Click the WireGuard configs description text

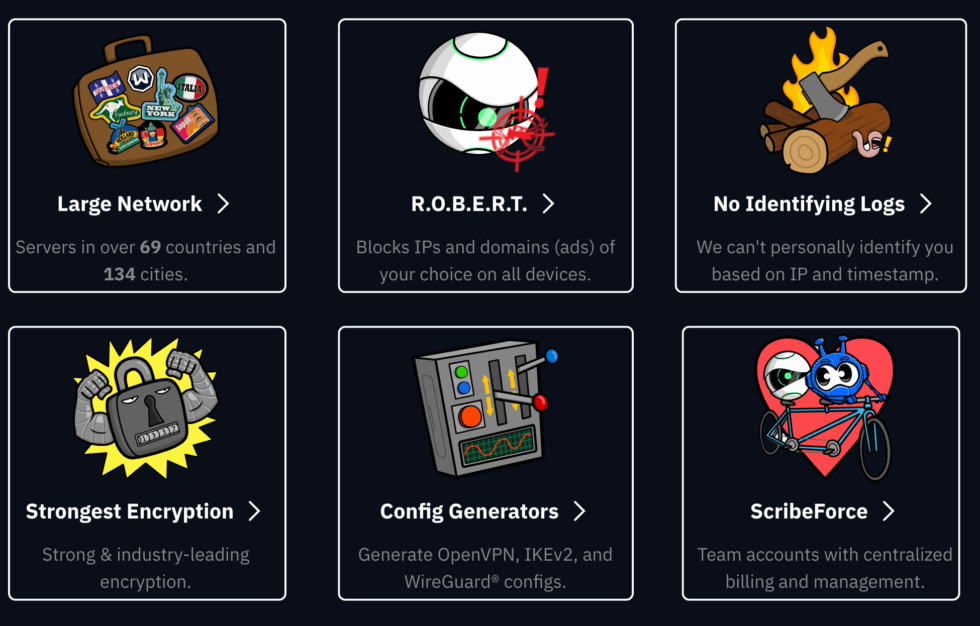click(485, 569)
